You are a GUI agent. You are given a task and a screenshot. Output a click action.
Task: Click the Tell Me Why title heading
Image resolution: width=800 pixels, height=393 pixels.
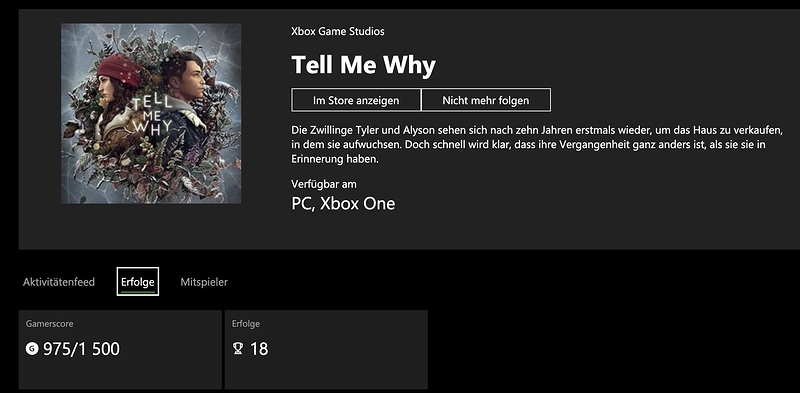(x=363, y=65)
